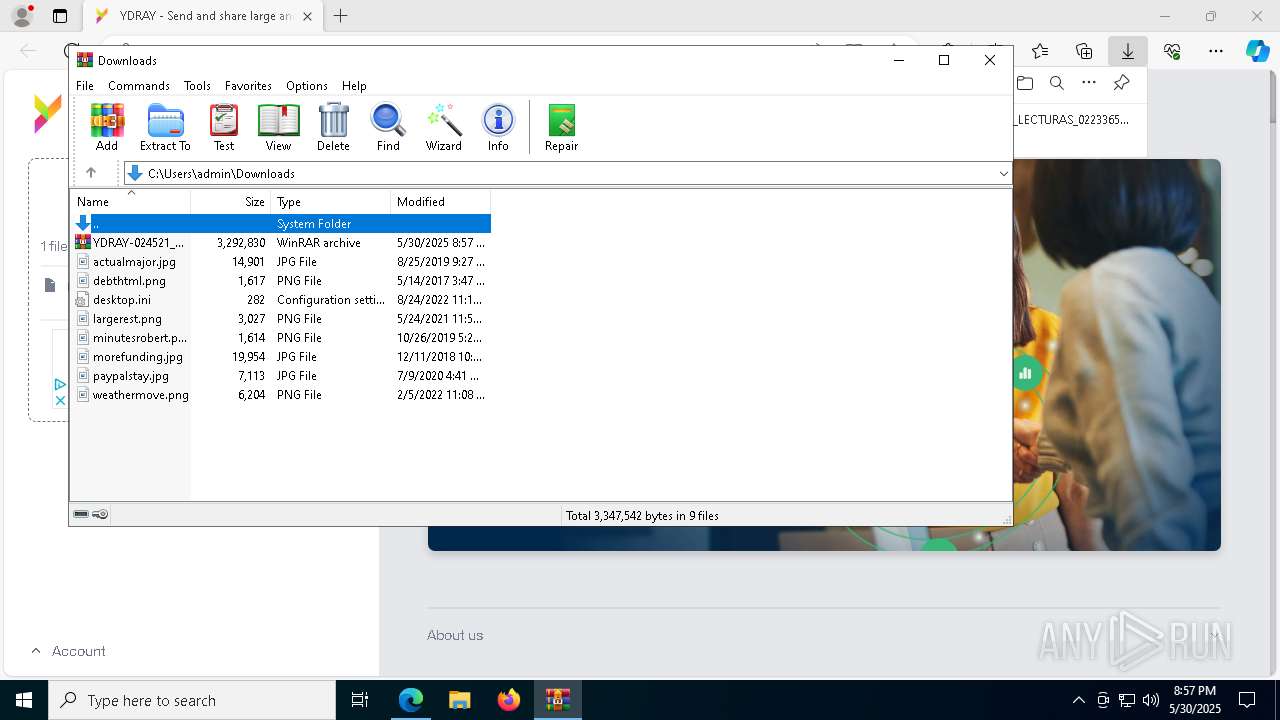This screenshot has height=720, width=1280.
Task: Show hidden system tray icons chevron
Action: (1078, 700)
